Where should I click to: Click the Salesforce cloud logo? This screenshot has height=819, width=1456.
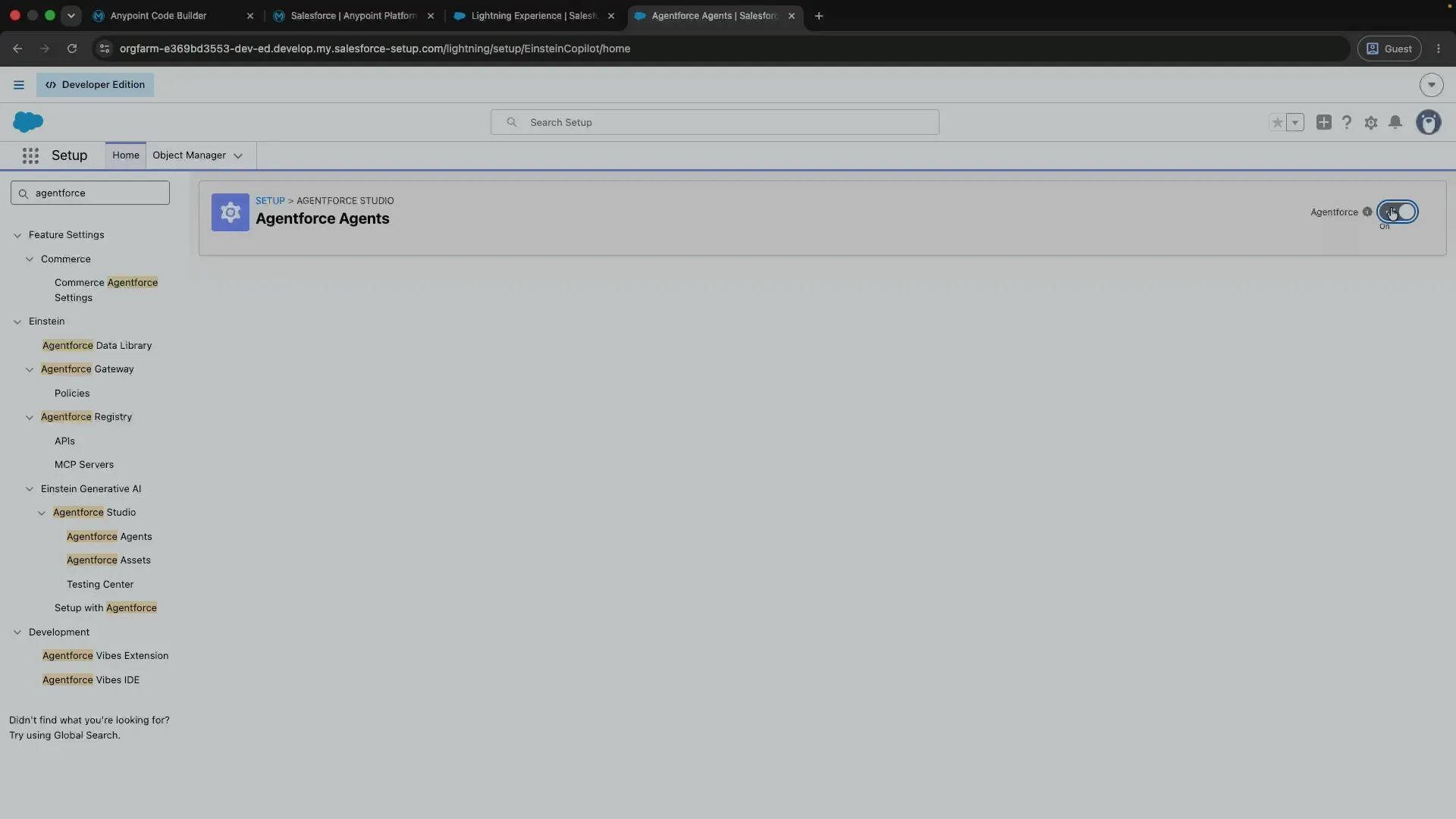pos(28,121)
